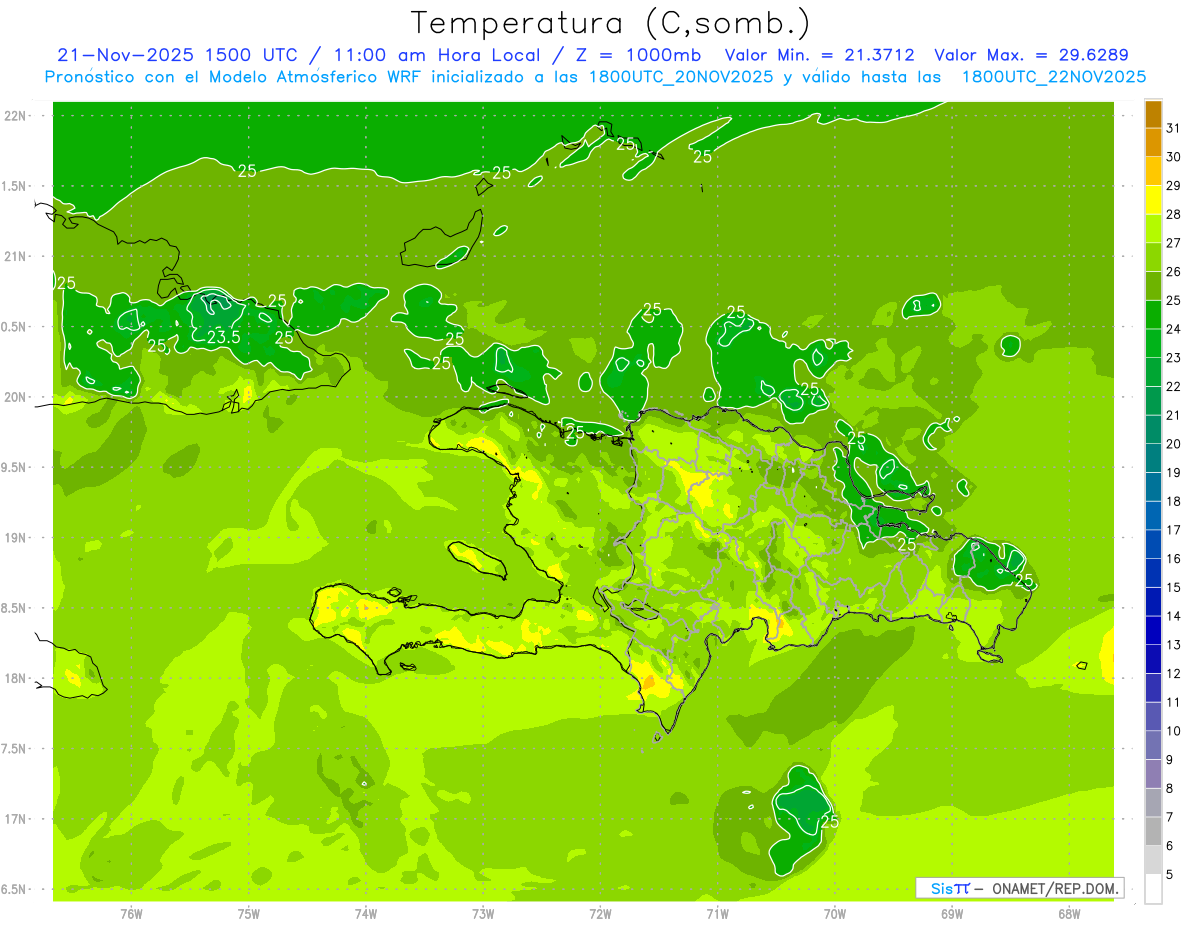Click the 'Sistπ – ONAMET/REP.DOM.' credit label
This screenshot has height=927, width=1200.
(x=1020, y=888)
